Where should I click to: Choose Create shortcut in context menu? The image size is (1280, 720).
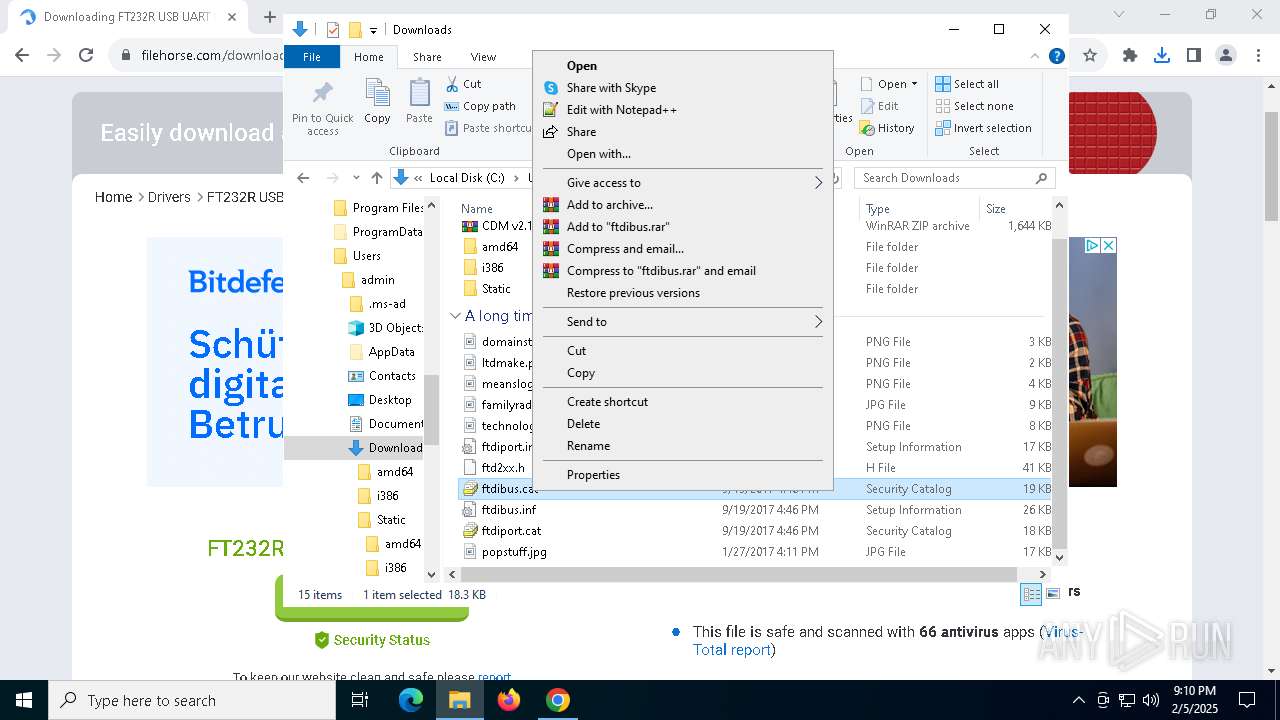[x=683, y=402]
